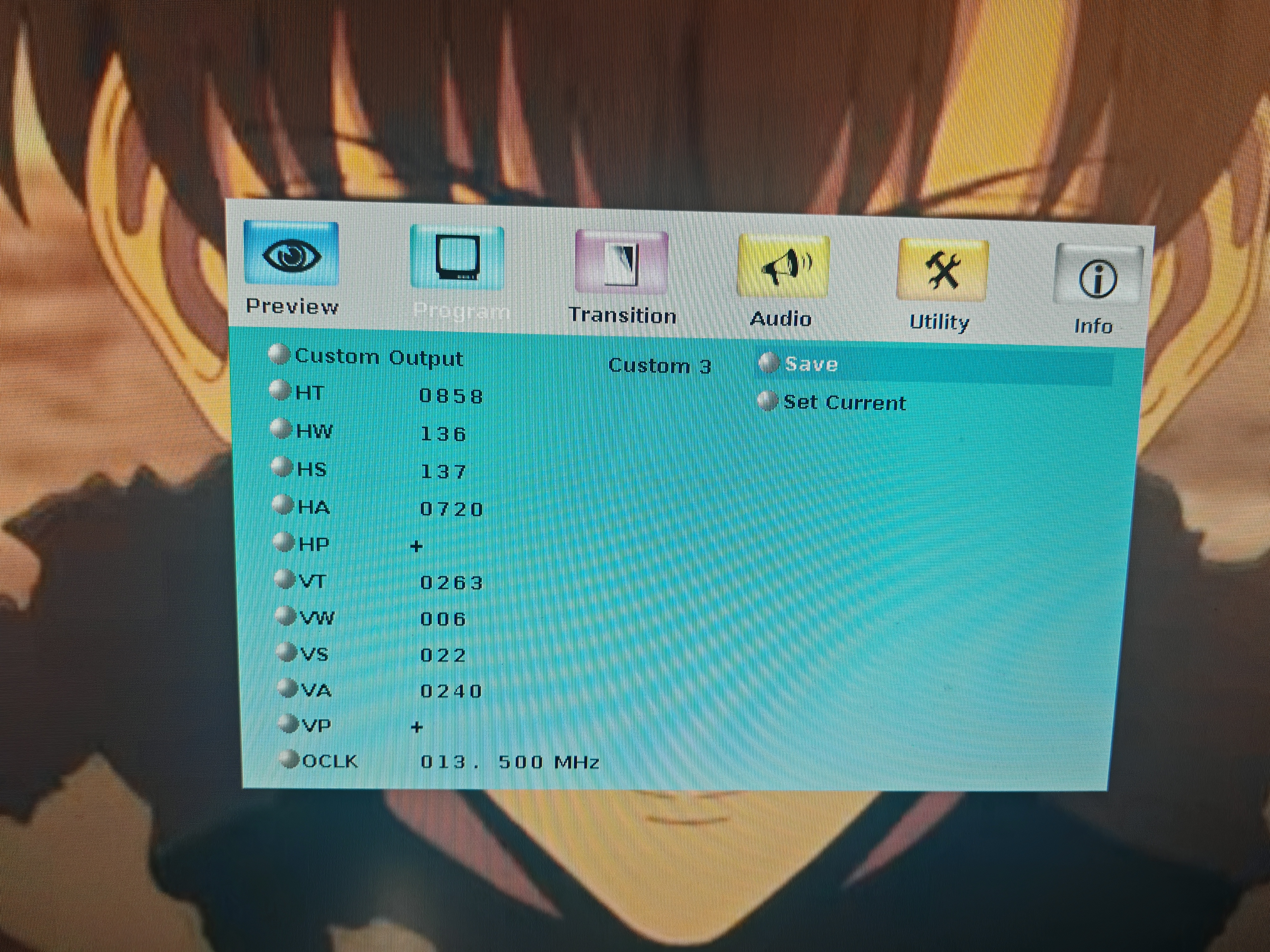The image size is (1270, 952).
Task: Select the Save bullet
Action: pos(769,363)
